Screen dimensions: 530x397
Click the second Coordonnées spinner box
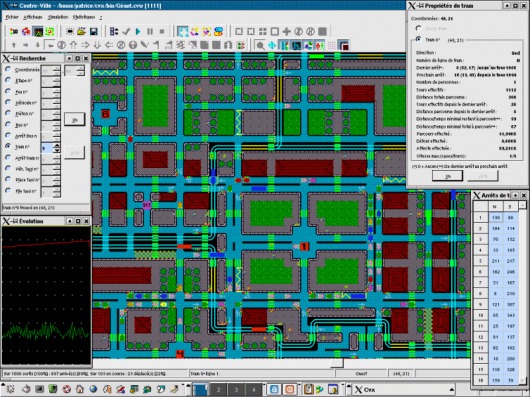(74, 70)
